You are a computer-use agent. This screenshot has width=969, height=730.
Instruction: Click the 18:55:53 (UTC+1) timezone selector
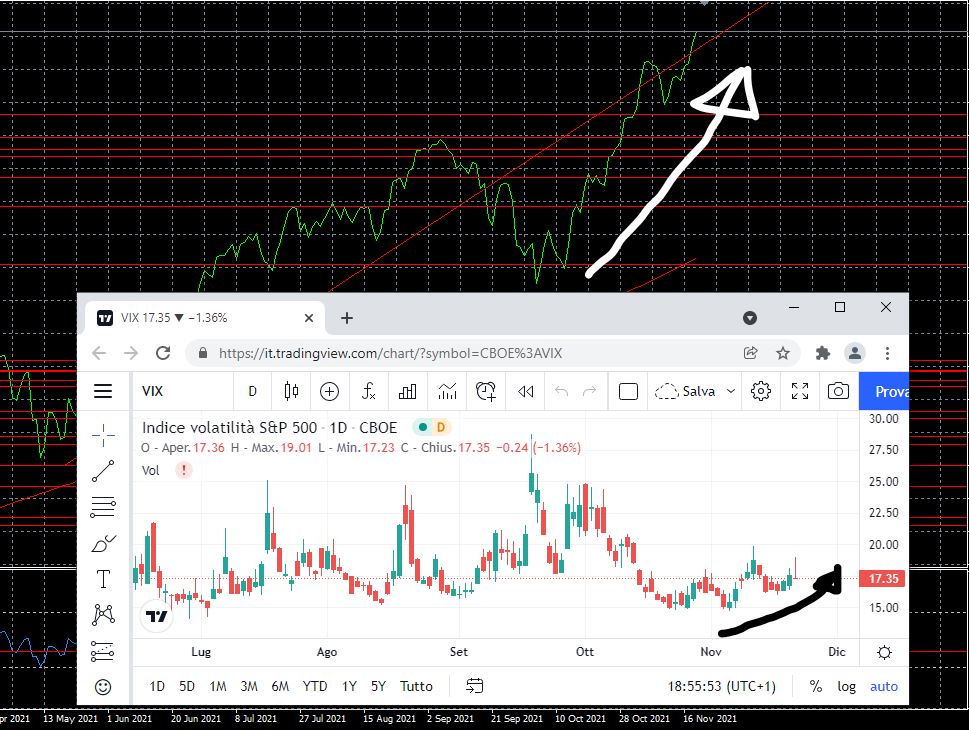pyautogui.click(x=721, y=686)
